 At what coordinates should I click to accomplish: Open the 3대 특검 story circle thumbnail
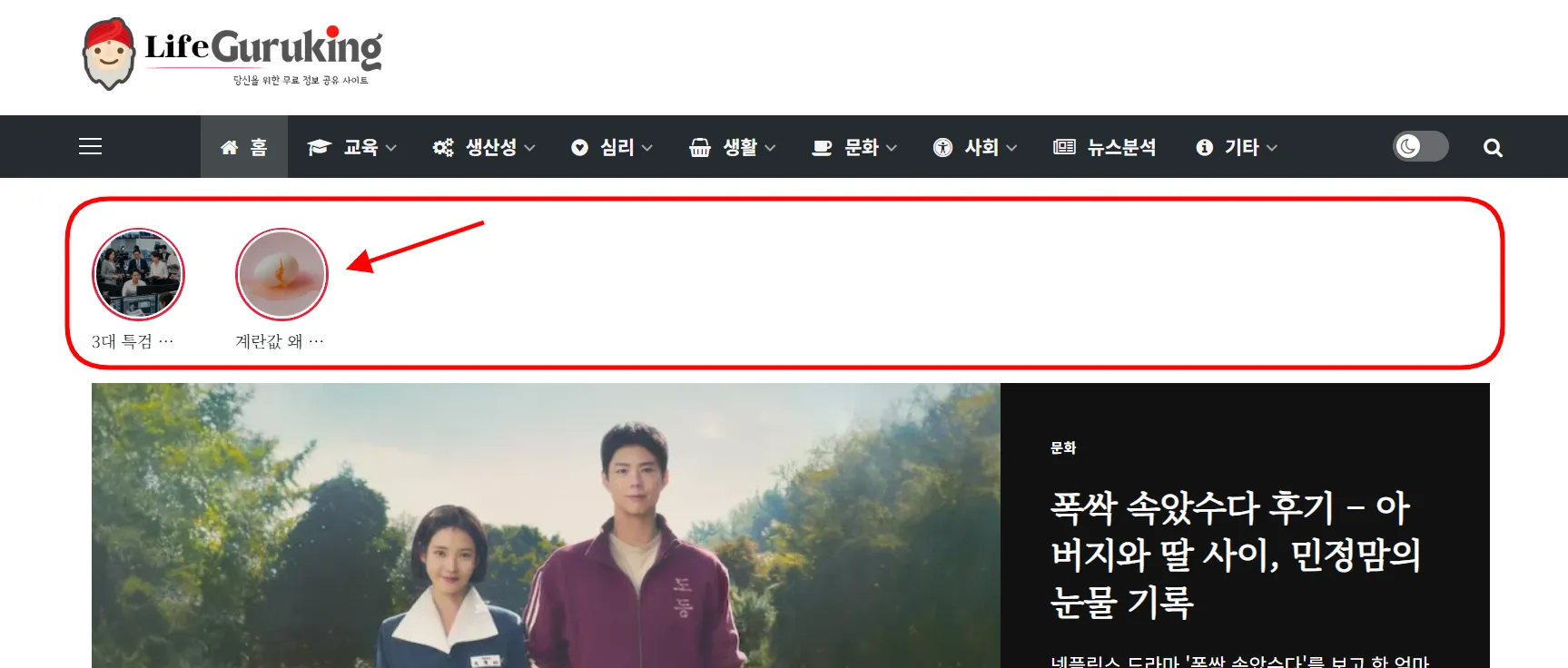(x=139, y=274)
